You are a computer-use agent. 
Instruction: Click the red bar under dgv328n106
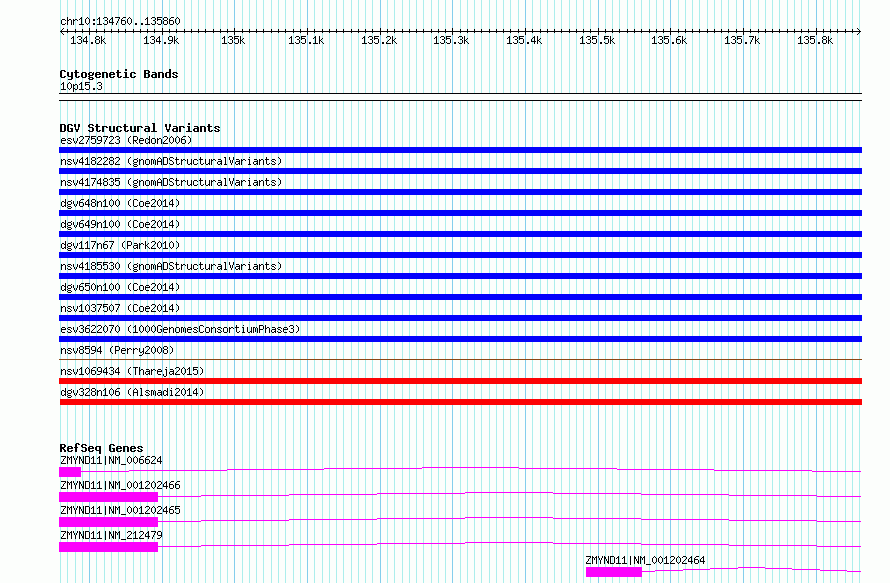click(460, 402)
